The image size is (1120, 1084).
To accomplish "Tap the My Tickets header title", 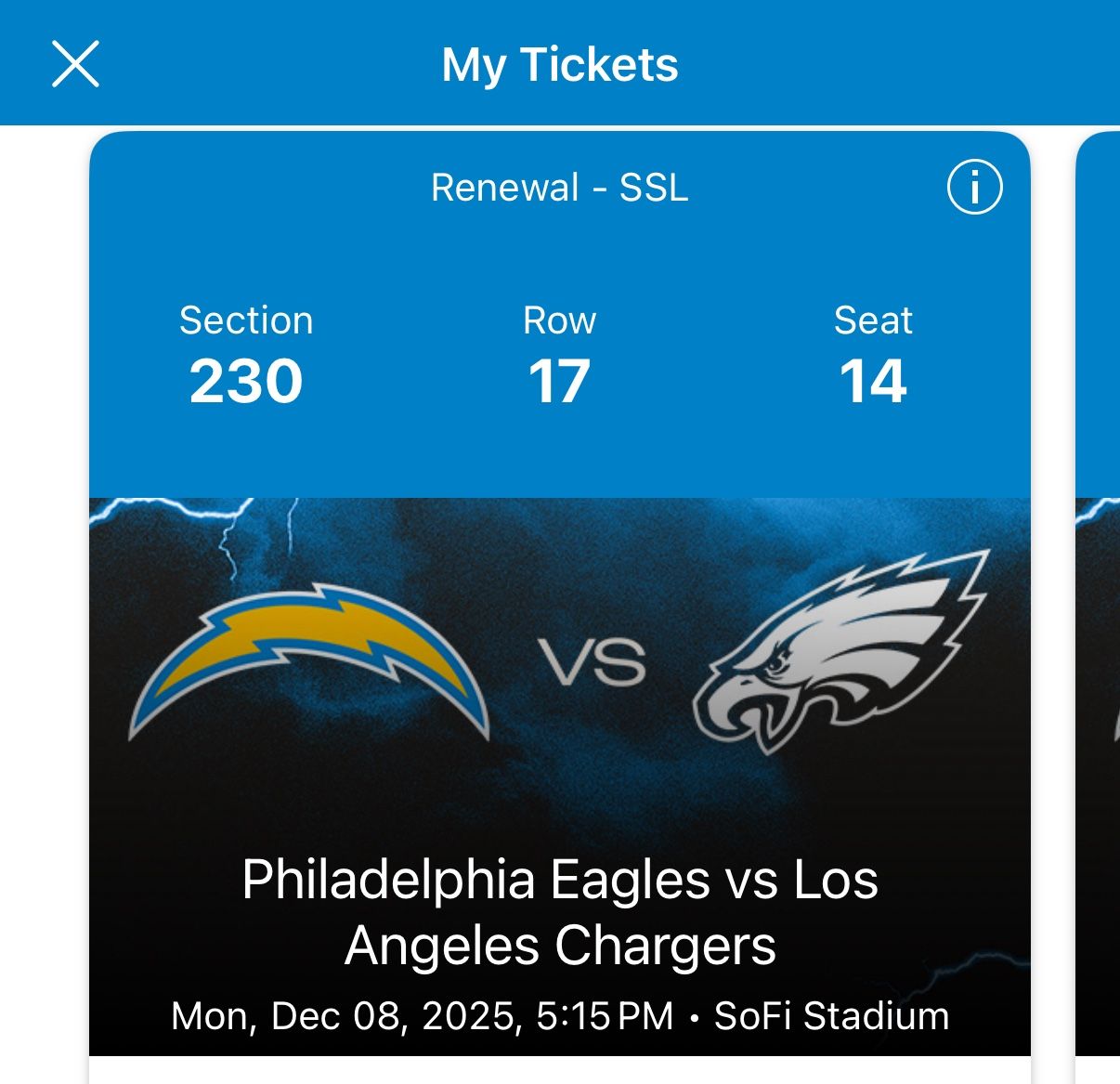I will pyautogui.click(x=560, y=64).
